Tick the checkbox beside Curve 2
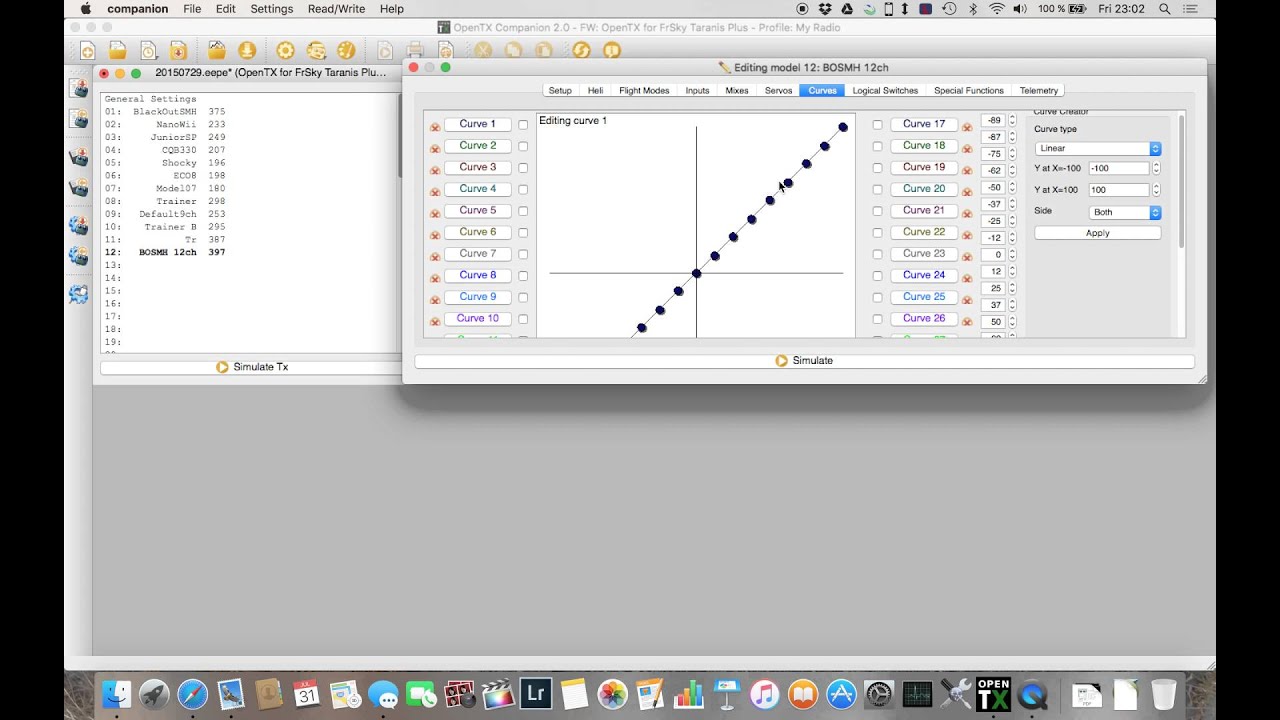The image size is (1280, 720). (x=523, y=146)
